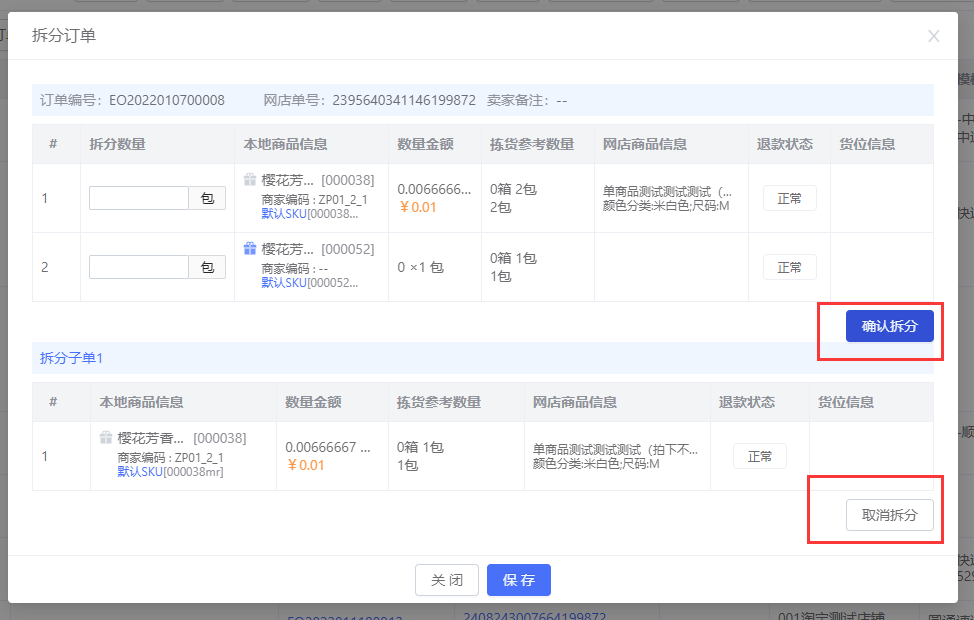Open the 默认SKU[000038mr] link in the sub-order table
The image size is (974, 620).
pyautogui.click(x=170, y=472)
